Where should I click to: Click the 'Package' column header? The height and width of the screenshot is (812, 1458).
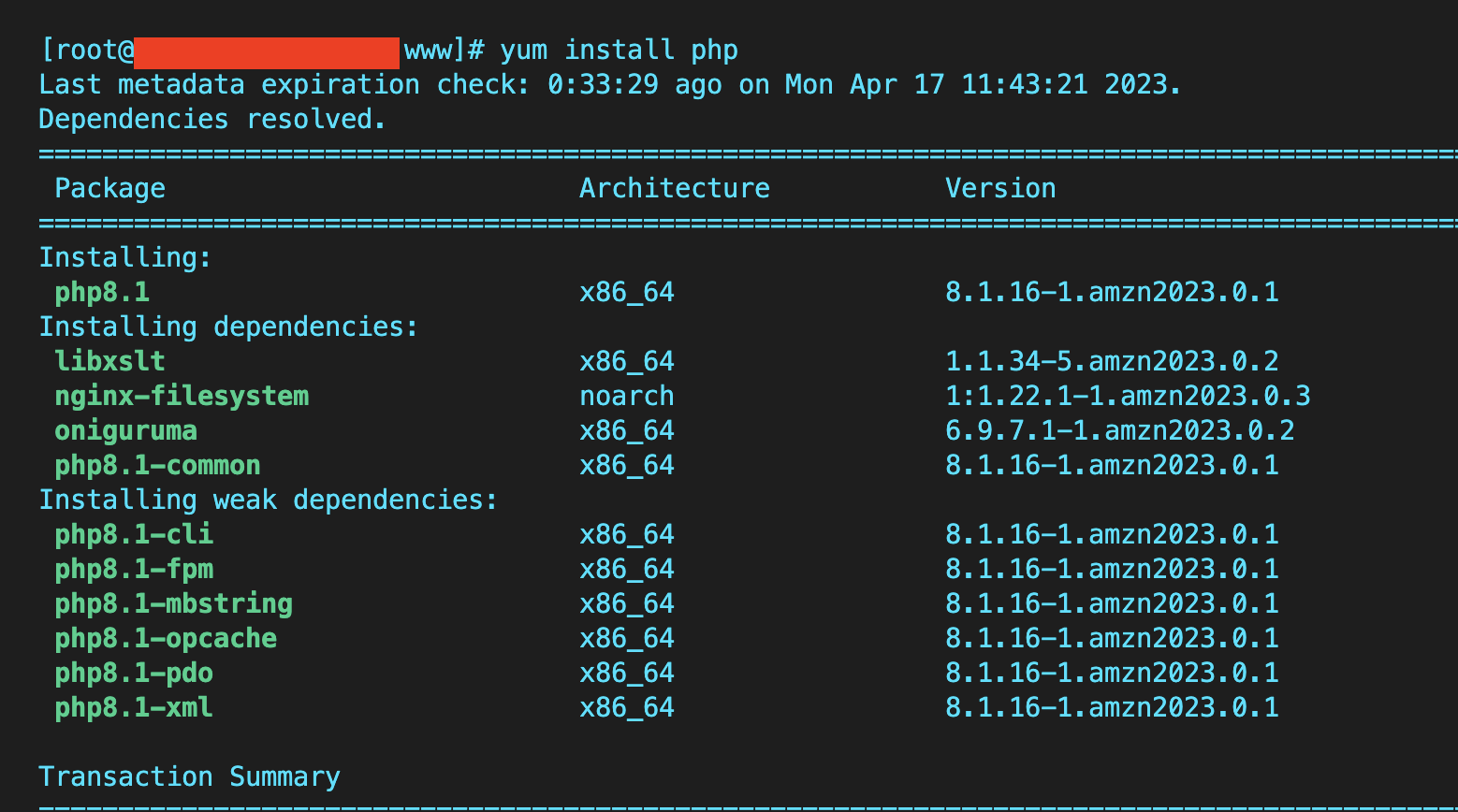[x=109, y=189]
